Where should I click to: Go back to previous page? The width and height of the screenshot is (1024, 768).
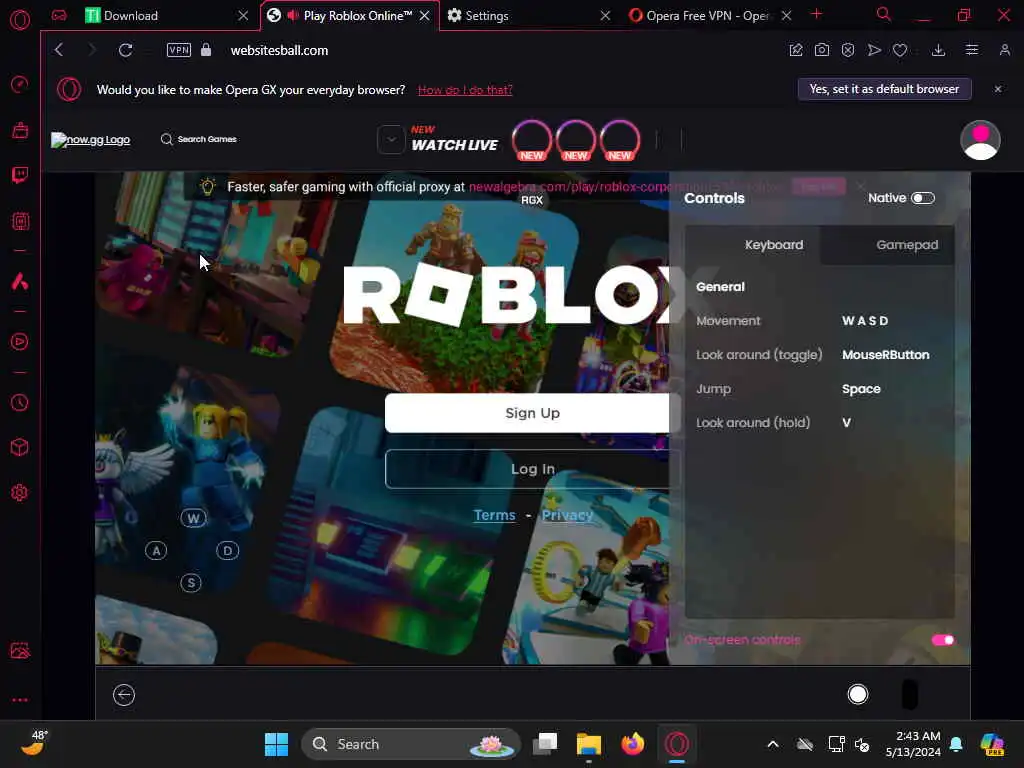(x=59, y=50)
